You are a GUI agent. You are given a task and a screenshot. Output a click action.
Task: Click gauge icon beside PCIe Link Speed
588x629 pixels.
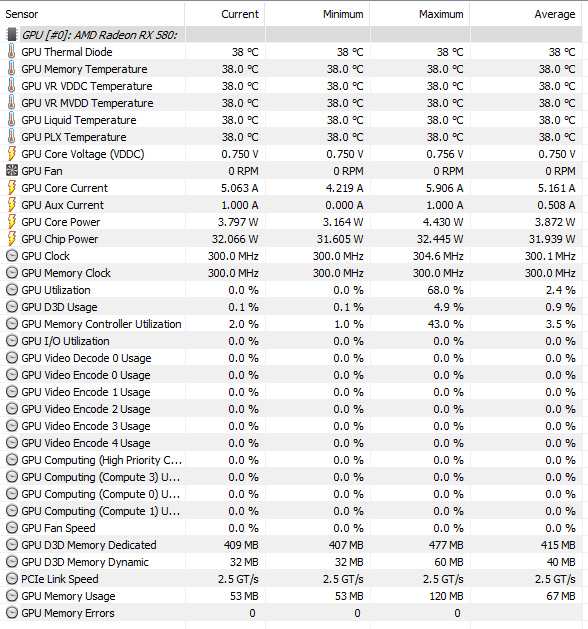12,579
